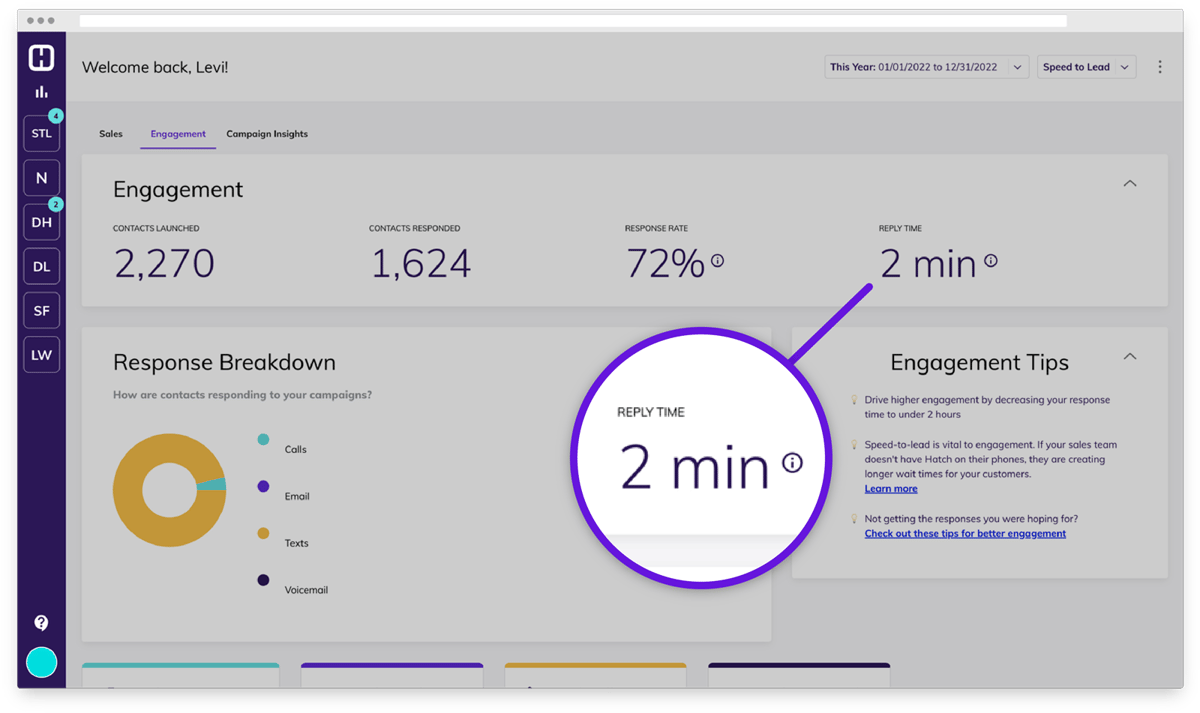Click the help question mark icon
This screenshot has height=713, width=1200.
(x=41, y=623)
